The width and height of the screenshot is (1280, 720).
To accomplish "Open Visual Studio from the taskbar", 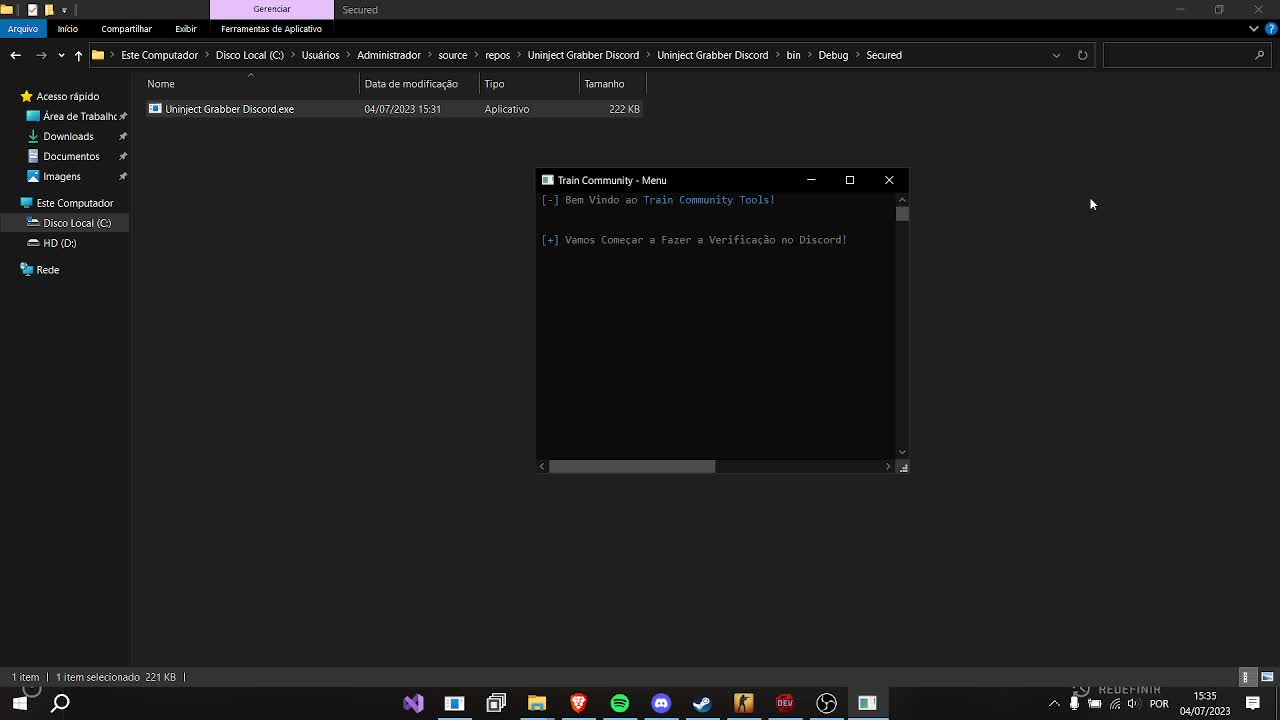I will coord(413,702).
